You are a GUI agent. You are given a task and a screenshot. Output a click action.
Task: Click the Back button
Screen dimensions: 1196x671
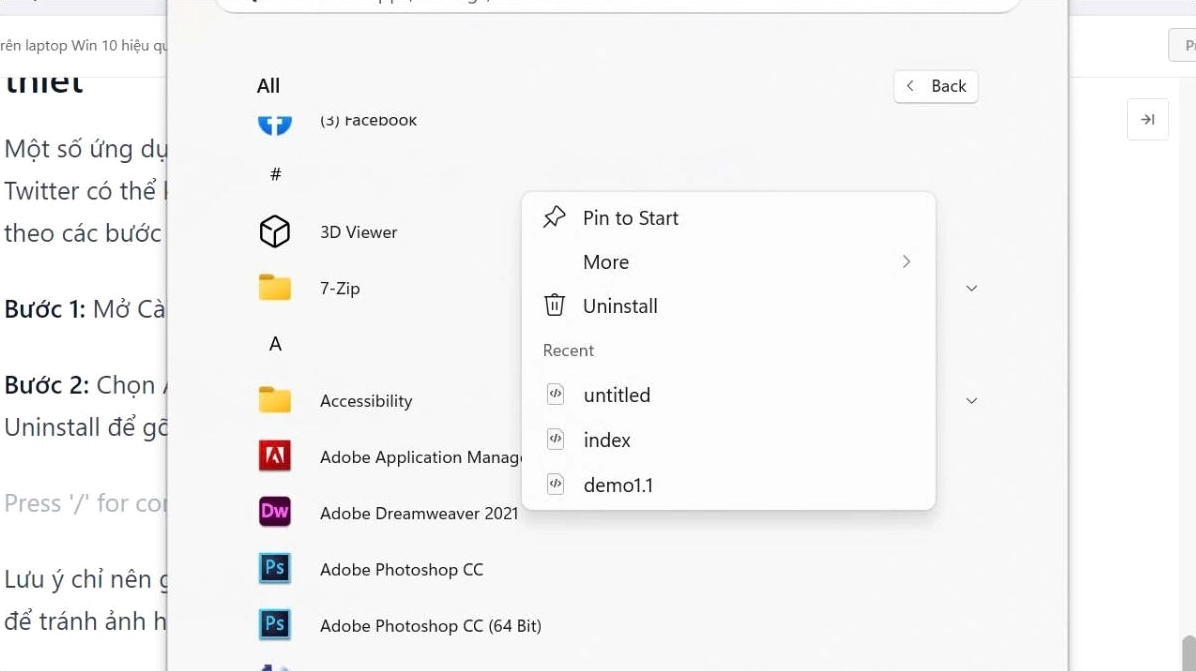(x=936, y=86)
